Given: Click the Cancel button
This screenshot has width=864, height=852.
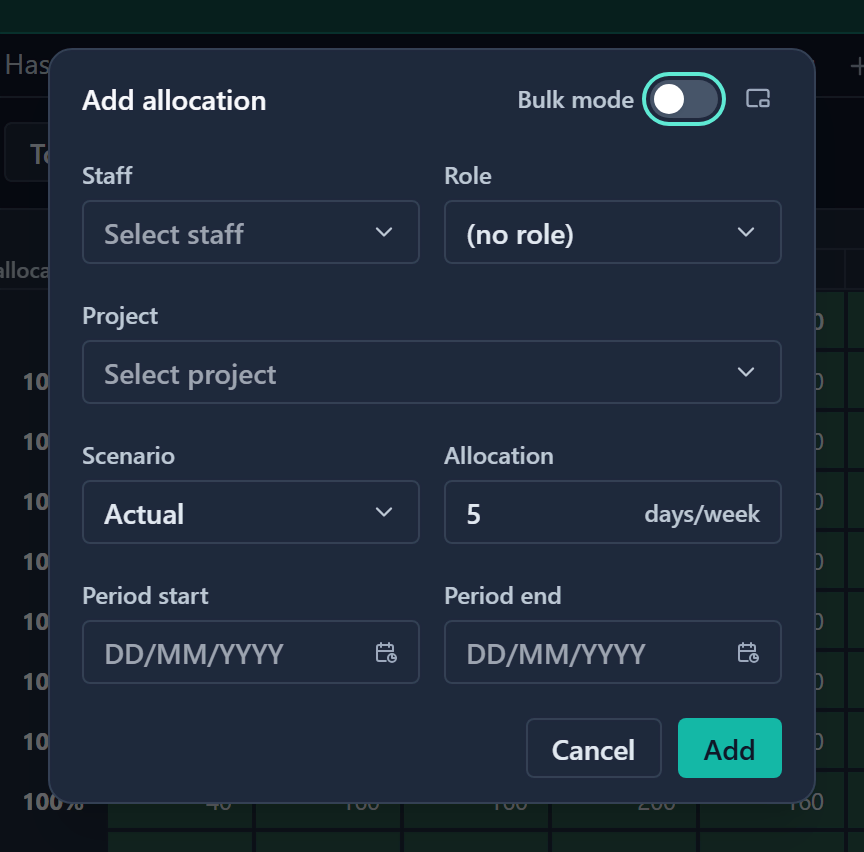Looking at the screenshot, I should point(593,748).
